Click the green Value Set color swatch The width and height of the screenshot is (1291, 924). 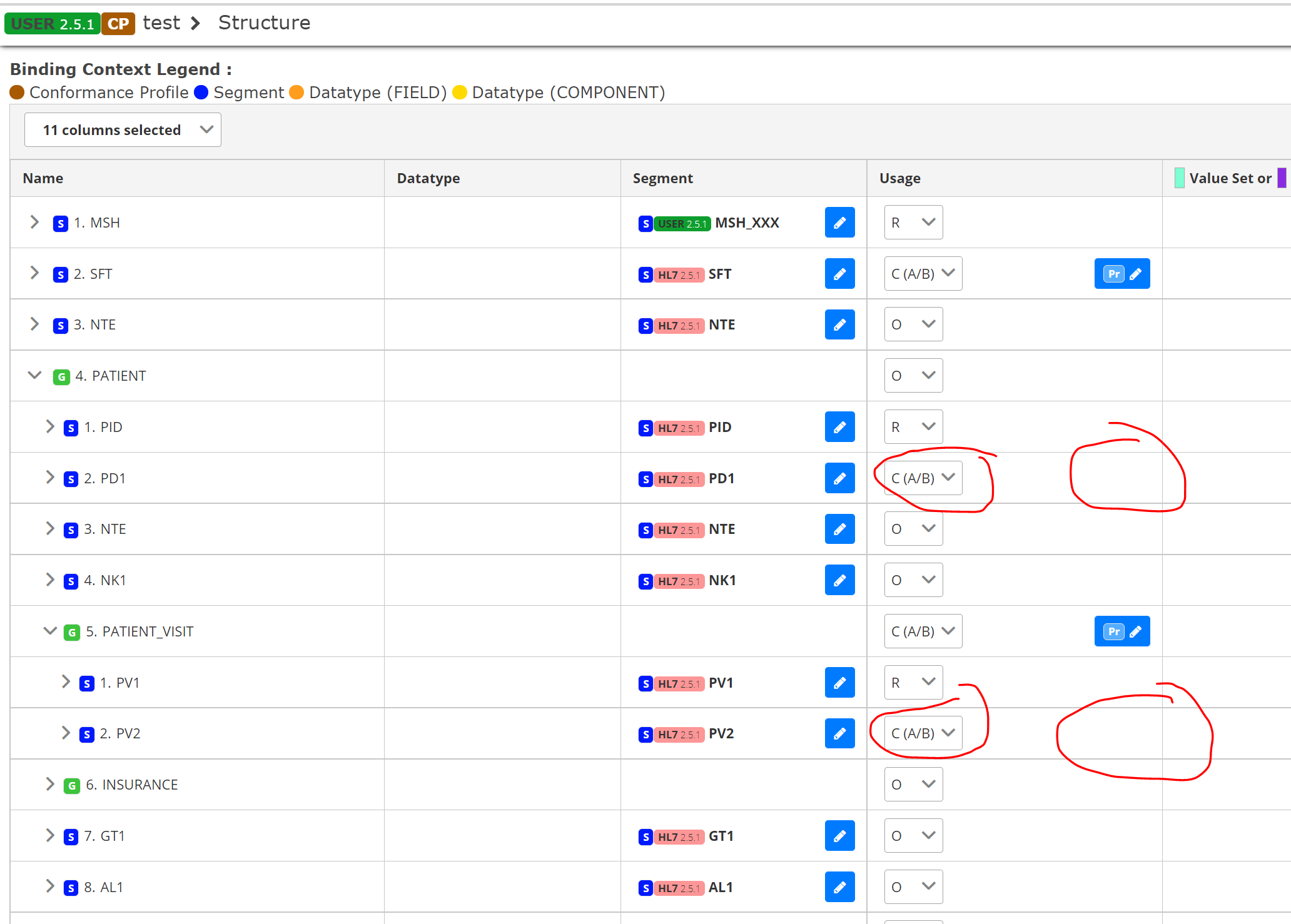(1179, 178)
